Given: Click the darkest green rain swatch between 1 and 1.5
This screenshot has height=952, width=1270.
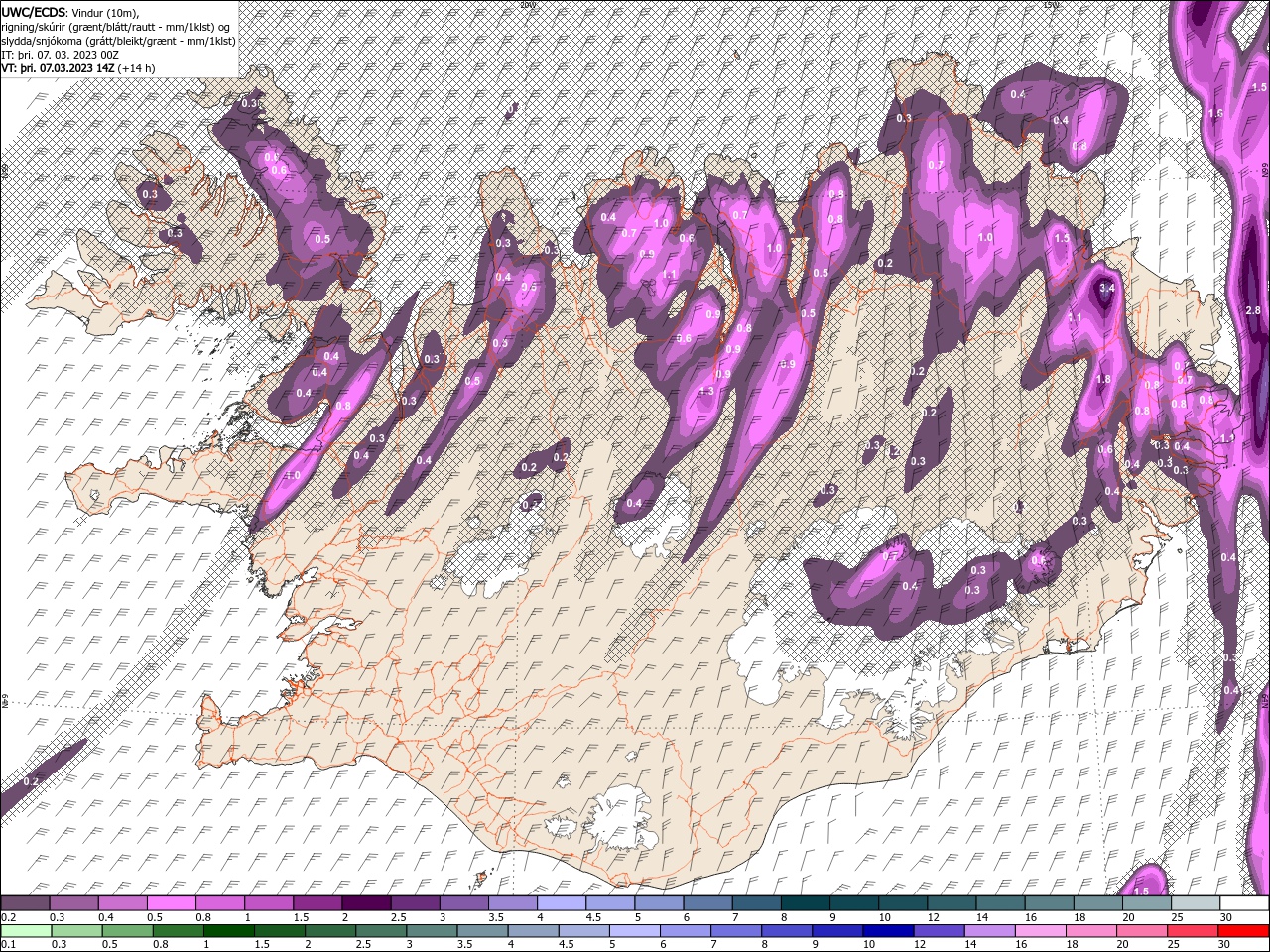Looking at the screenshot, I should [x=229, y=931].
